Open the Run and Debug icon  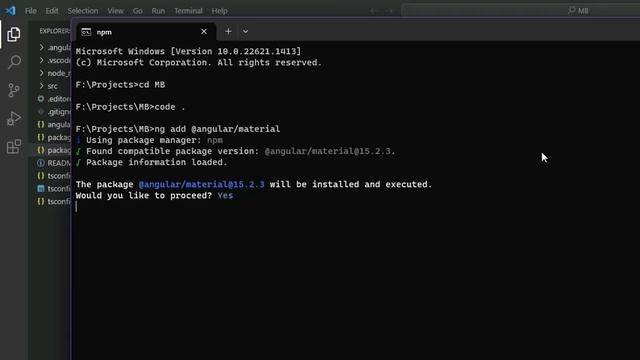pos(13,119)
